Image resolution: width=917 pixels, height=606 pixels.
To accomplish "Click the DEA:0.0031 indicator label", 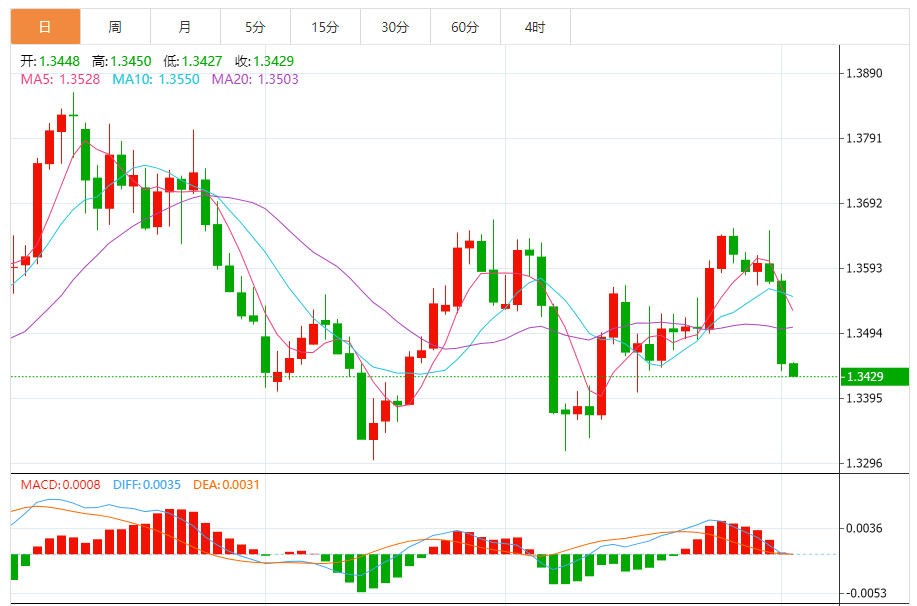I will pos(226,485).
